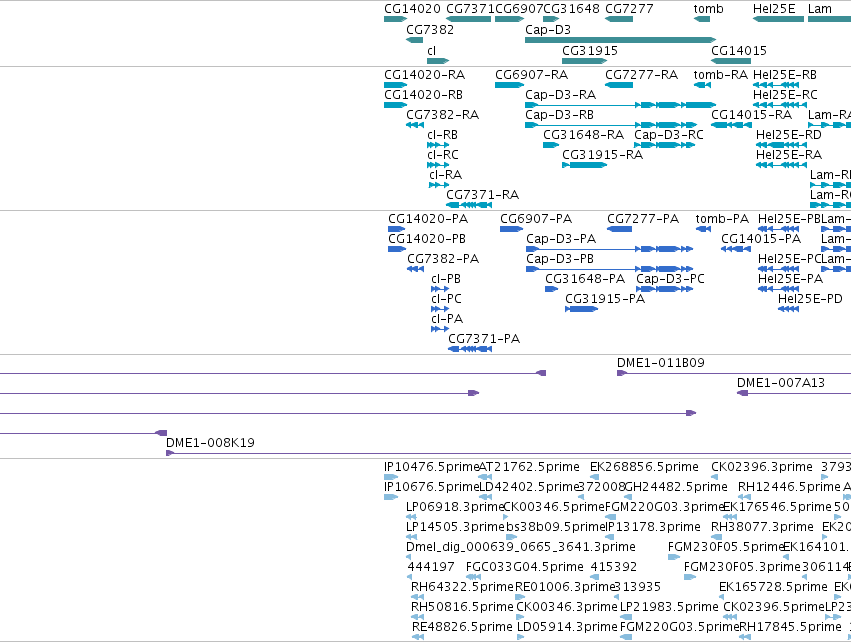Viewport: 851px width, 642px height.
Task: Select the cl-RA transcript glyph
Action: 439,185
